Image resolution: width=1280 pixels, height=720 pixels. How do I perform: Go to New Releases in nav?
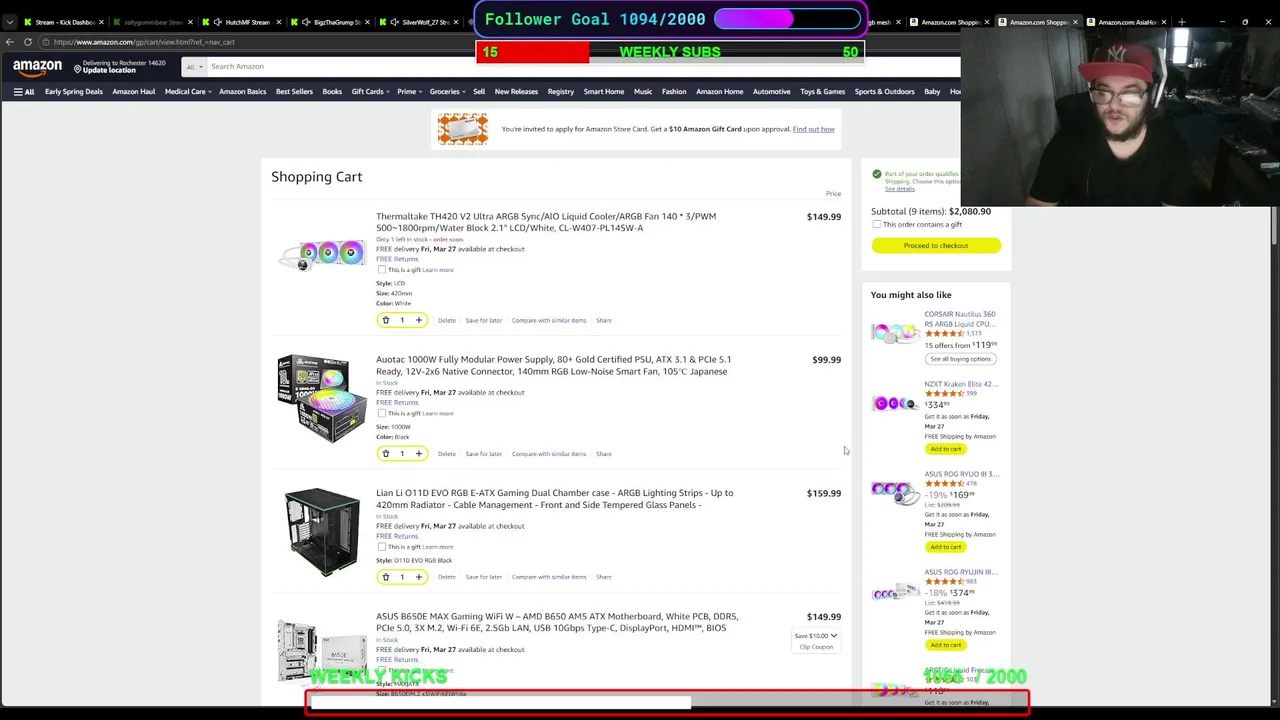point(516,92)
